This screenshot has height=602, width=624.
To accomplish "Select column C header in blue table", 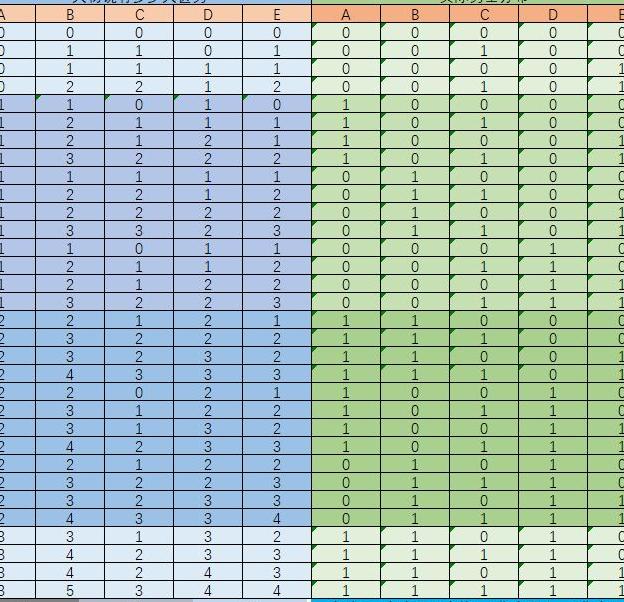I will (x=139, y=15).
